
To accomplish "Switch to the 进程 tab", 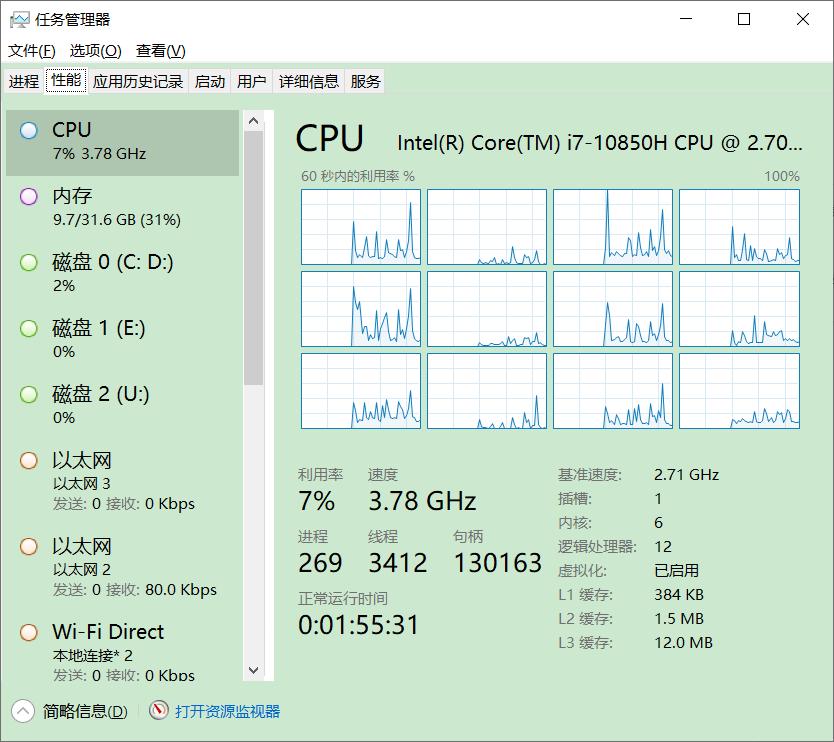I will [x=24, y=82].
